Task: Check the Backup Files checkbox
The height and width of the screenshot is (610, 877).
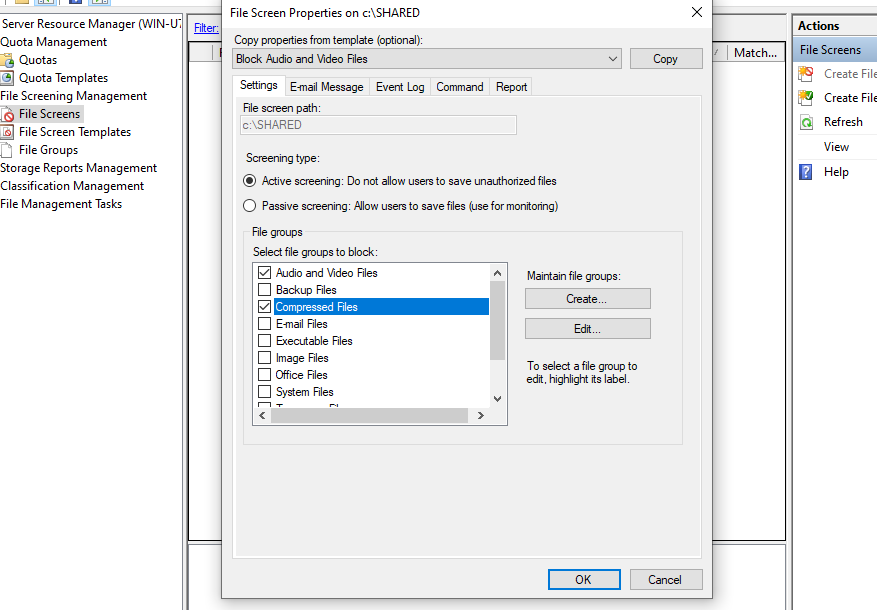Action: point(265,290)
